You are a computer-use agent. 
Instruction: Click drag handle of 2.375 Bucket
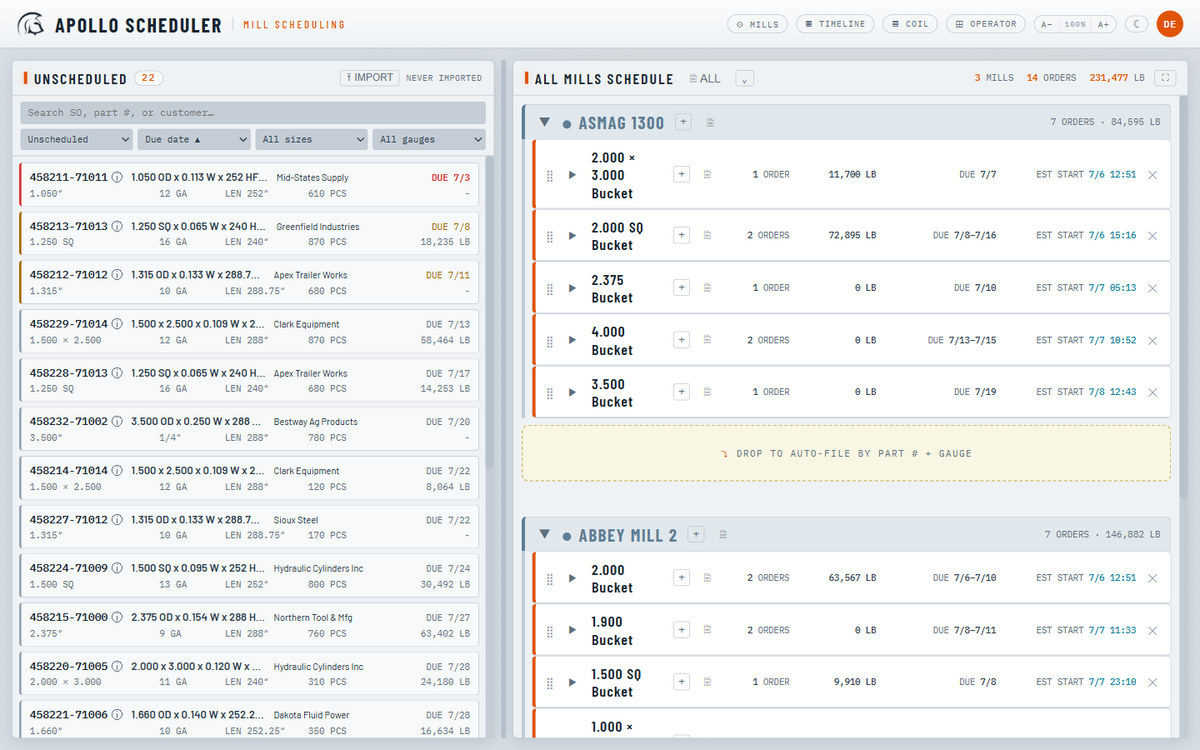550,288
